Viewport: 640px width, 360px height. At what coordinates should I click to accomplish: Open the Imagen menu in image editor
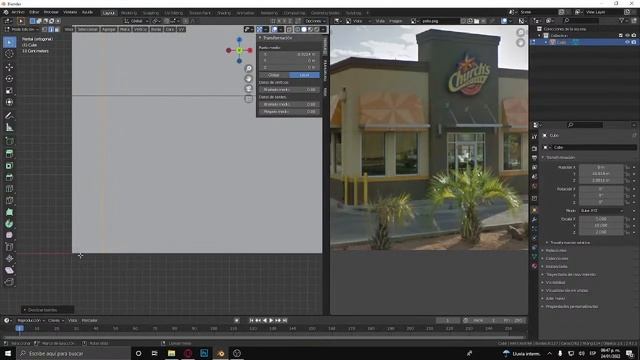396,21
